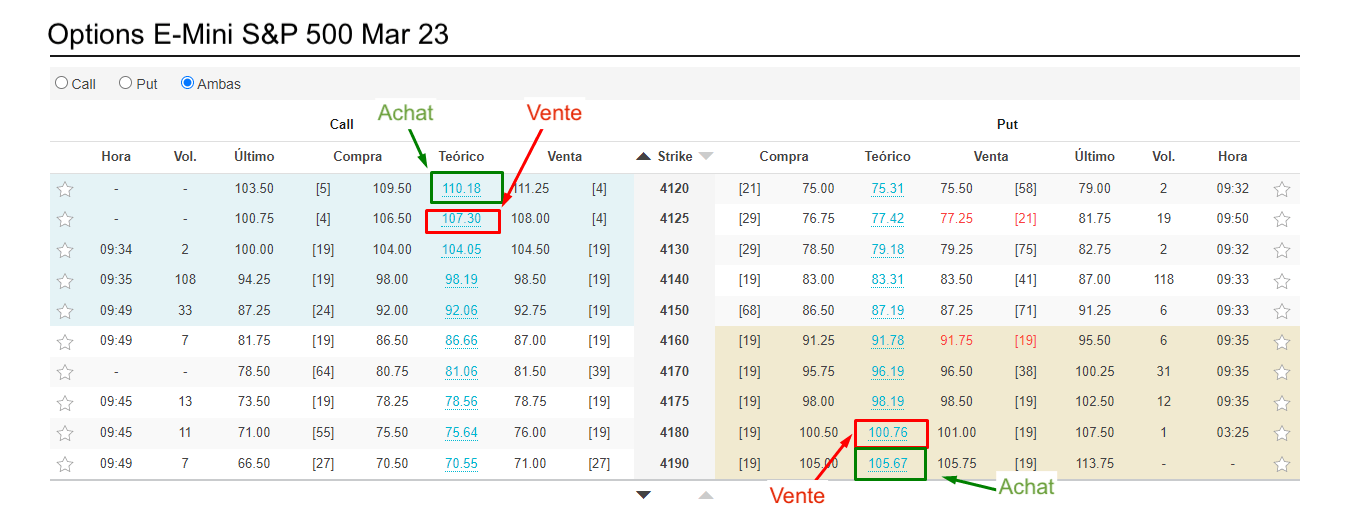Screen dimensions: 1361x510
Task: Click the call Teórico column header
Action: point(461,156)
